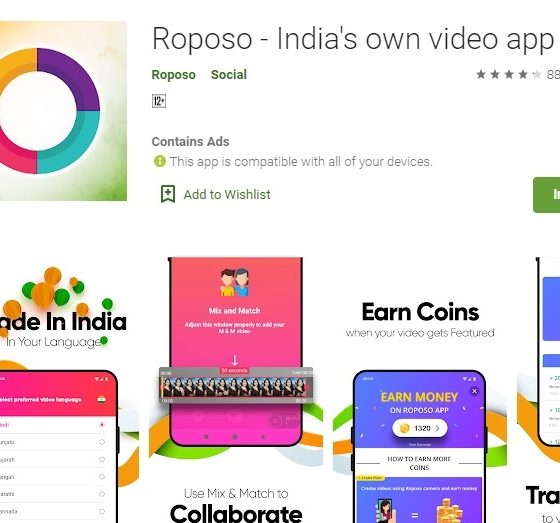Image resolution: width=560 pixels, height=523 pixels.
Task: Click the 1320 coins chevron pill
Action: [x=420, y=428]
